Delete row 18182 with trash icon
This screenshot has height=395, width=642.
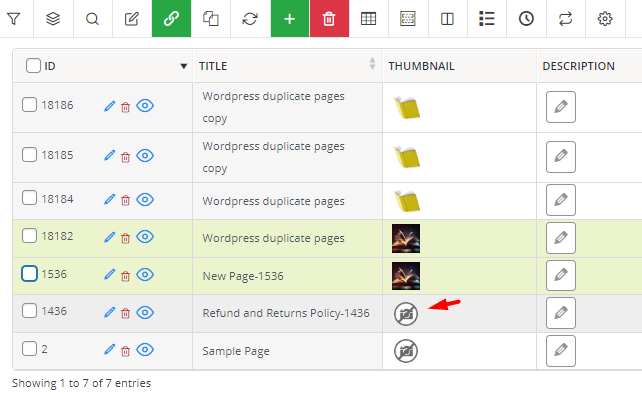tap(125, 238)
